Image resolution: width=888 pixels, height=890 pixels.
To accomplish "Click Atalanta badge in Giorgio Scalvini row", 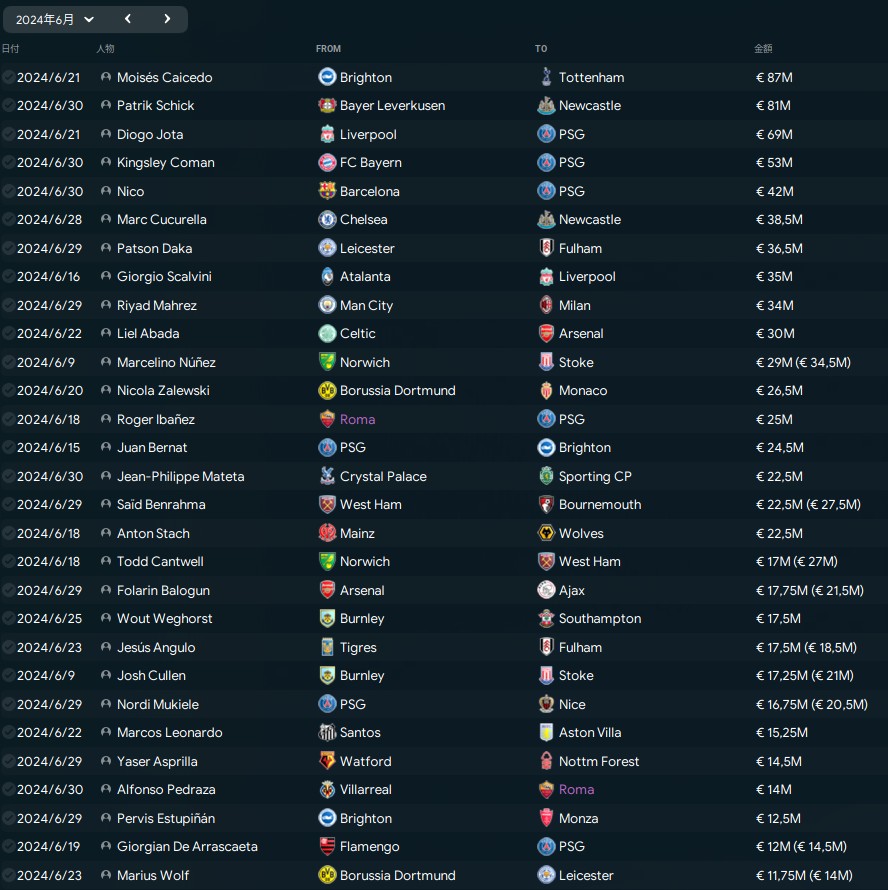I will (327, 276).
